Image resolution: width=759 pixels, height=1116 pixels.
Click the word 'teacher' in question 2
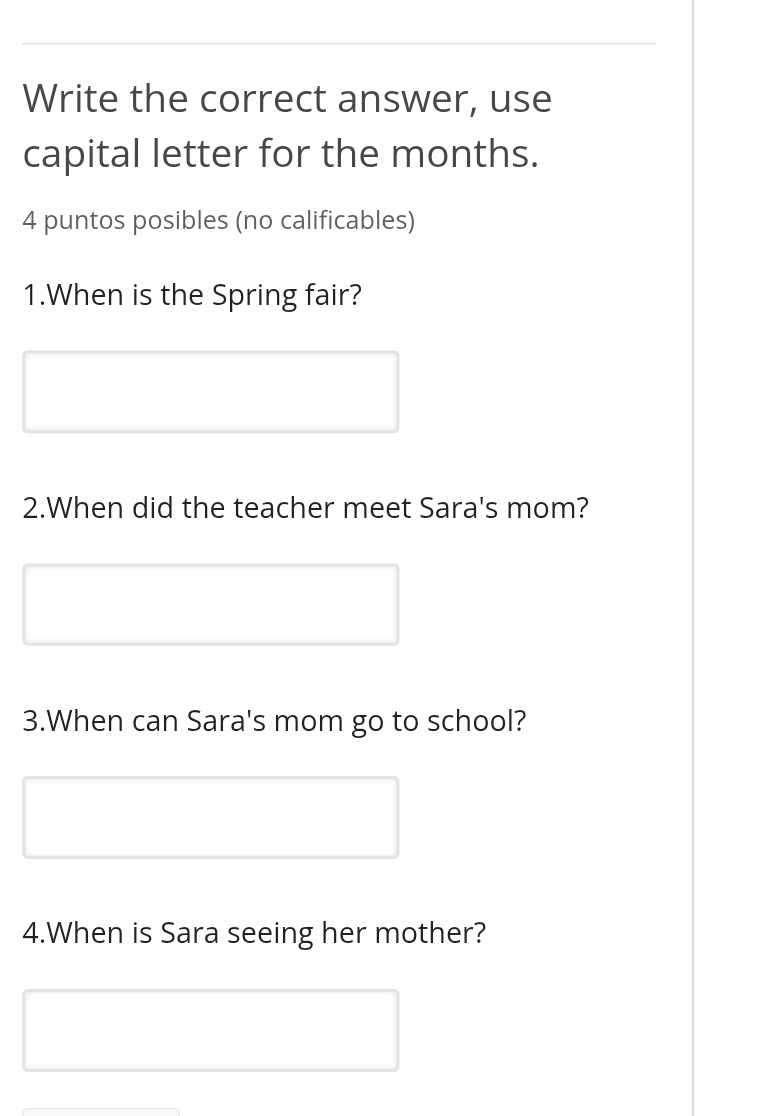(284, 508)
